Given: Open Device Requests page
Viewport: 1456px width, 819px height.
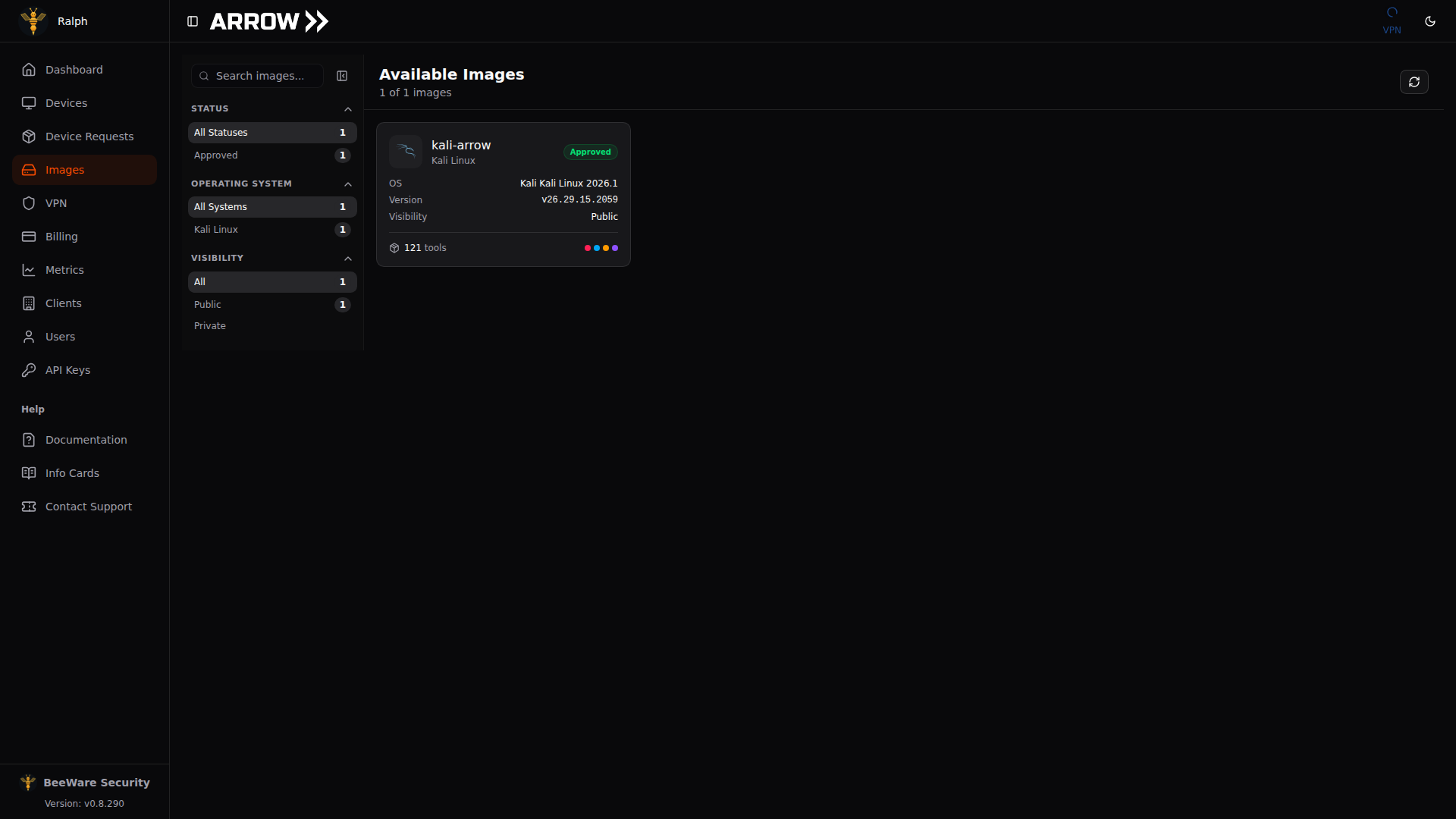Looking at the screenshot, I should pyautogui.click(x=84, y=136).
